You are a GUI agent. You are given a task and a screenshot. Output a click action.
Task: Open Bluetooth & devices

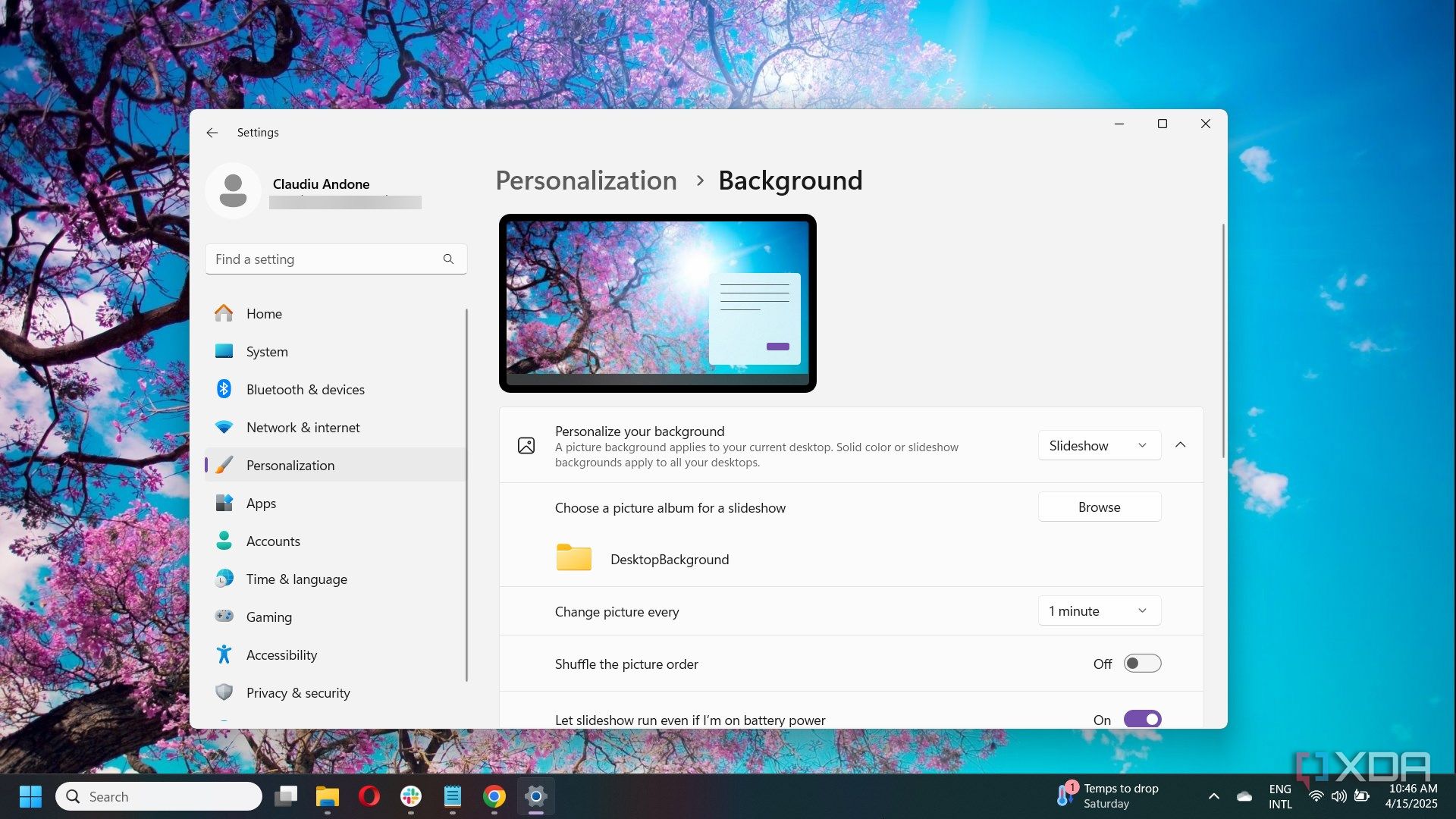335,390
